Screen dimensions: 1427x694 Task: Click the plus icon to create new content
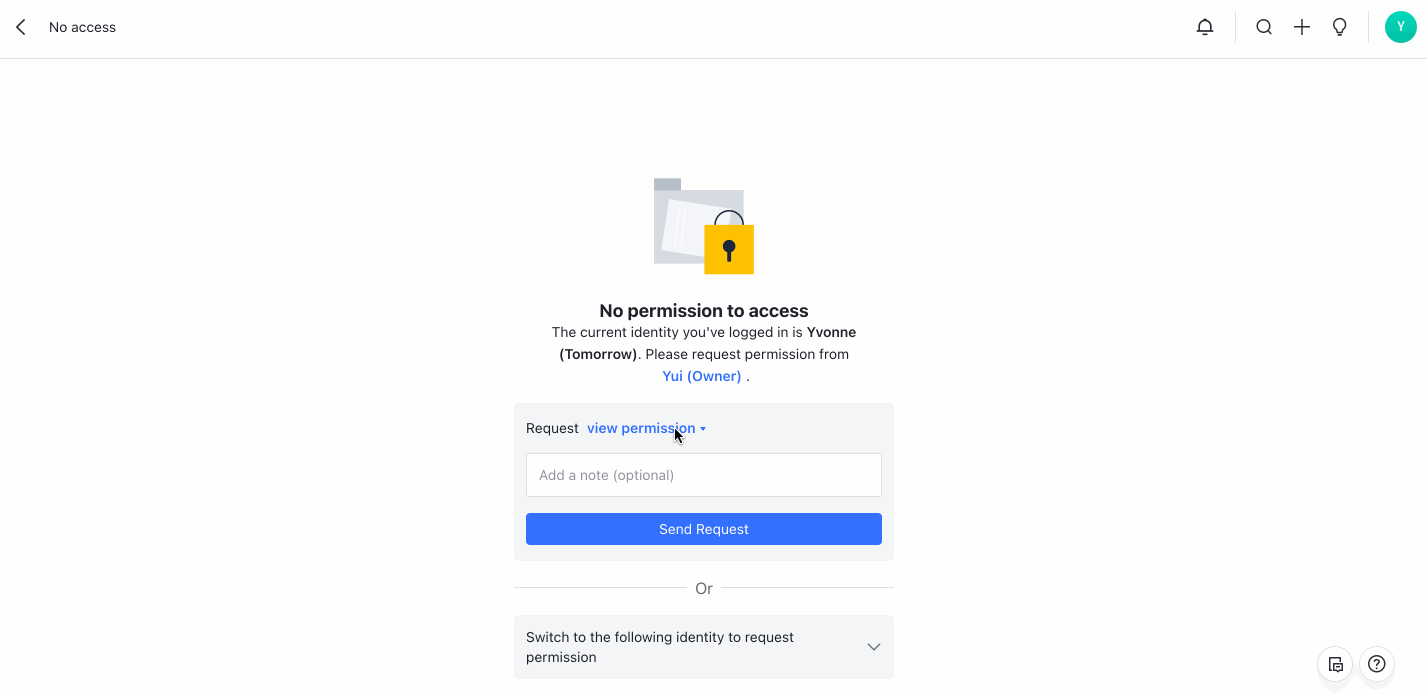click(x=1301, y=27)
